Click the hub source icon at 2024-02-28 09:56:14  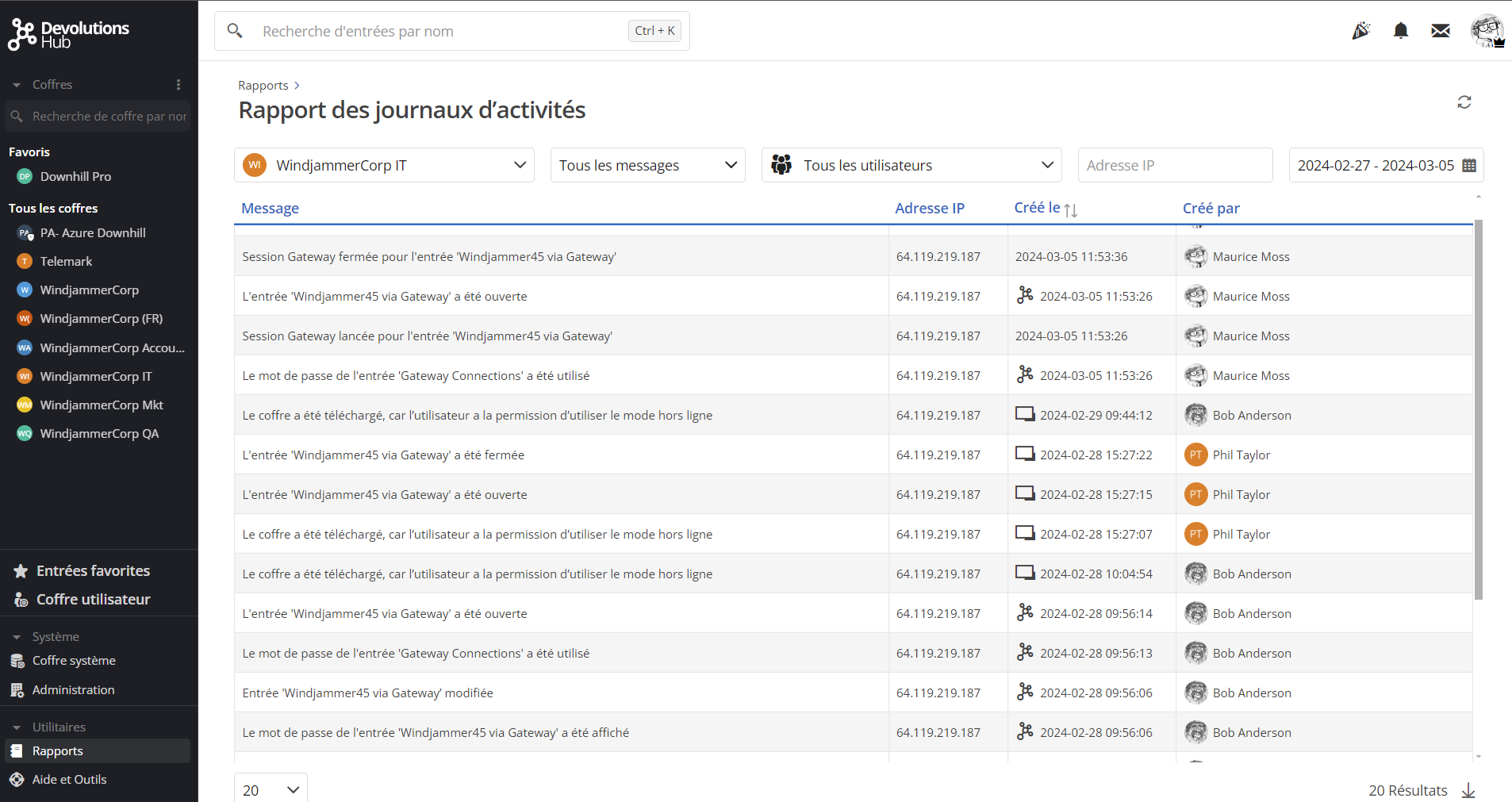coord(1025,612)
